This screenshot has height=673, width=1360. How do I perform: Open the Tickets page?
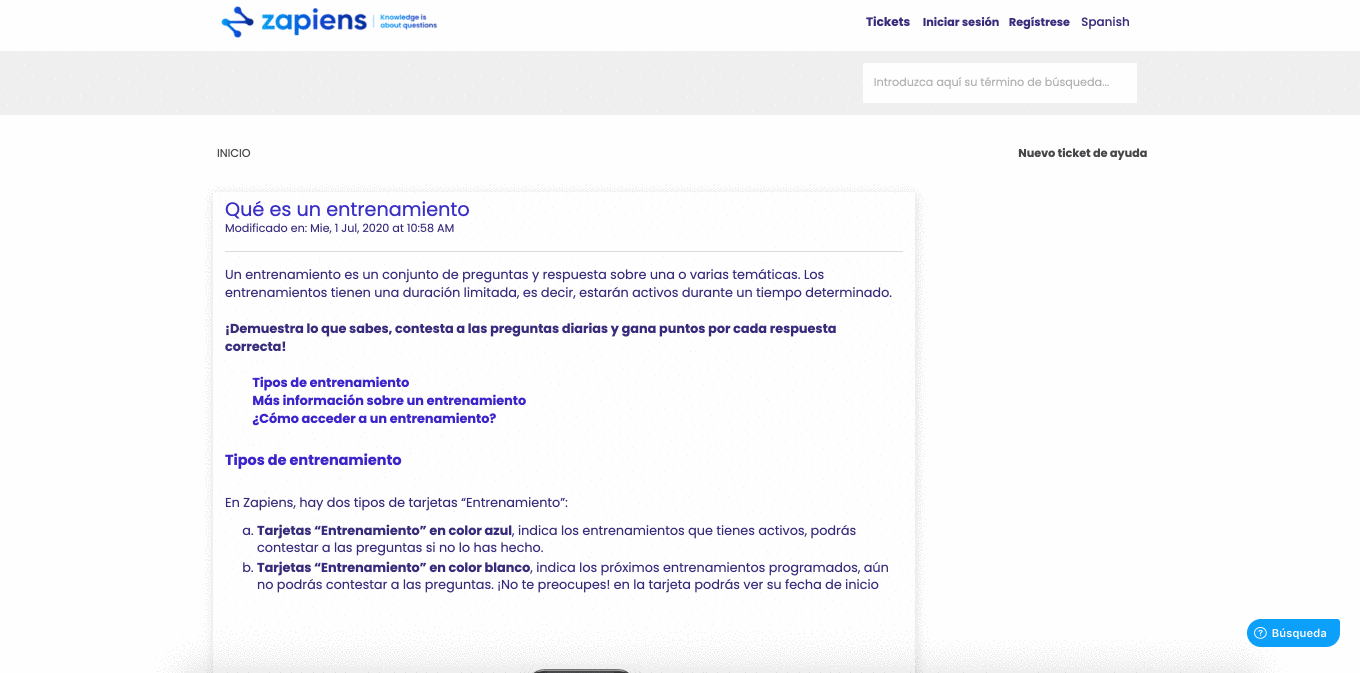click(x=888, y=22)
